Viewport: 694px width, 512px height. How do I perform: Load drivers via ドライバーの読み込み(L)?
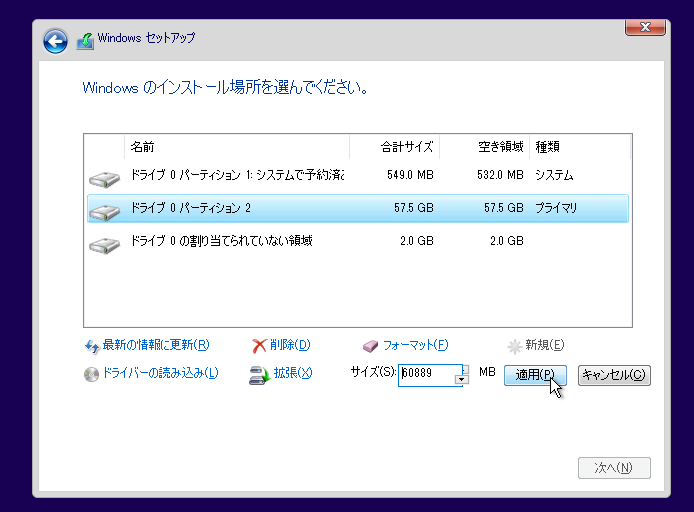coord(160,373)
